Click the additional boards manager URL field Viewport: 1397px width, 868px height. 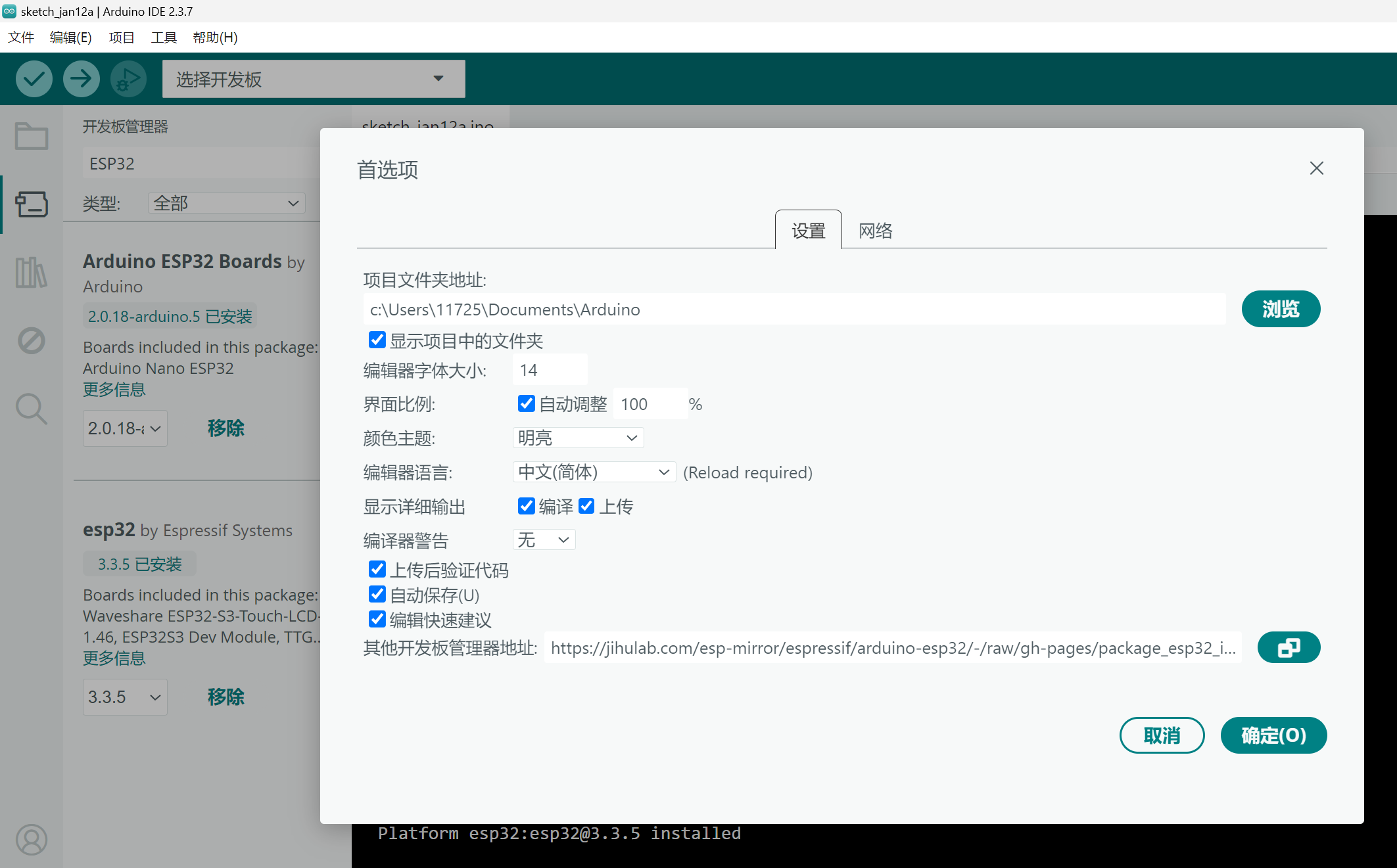(893, 648)
